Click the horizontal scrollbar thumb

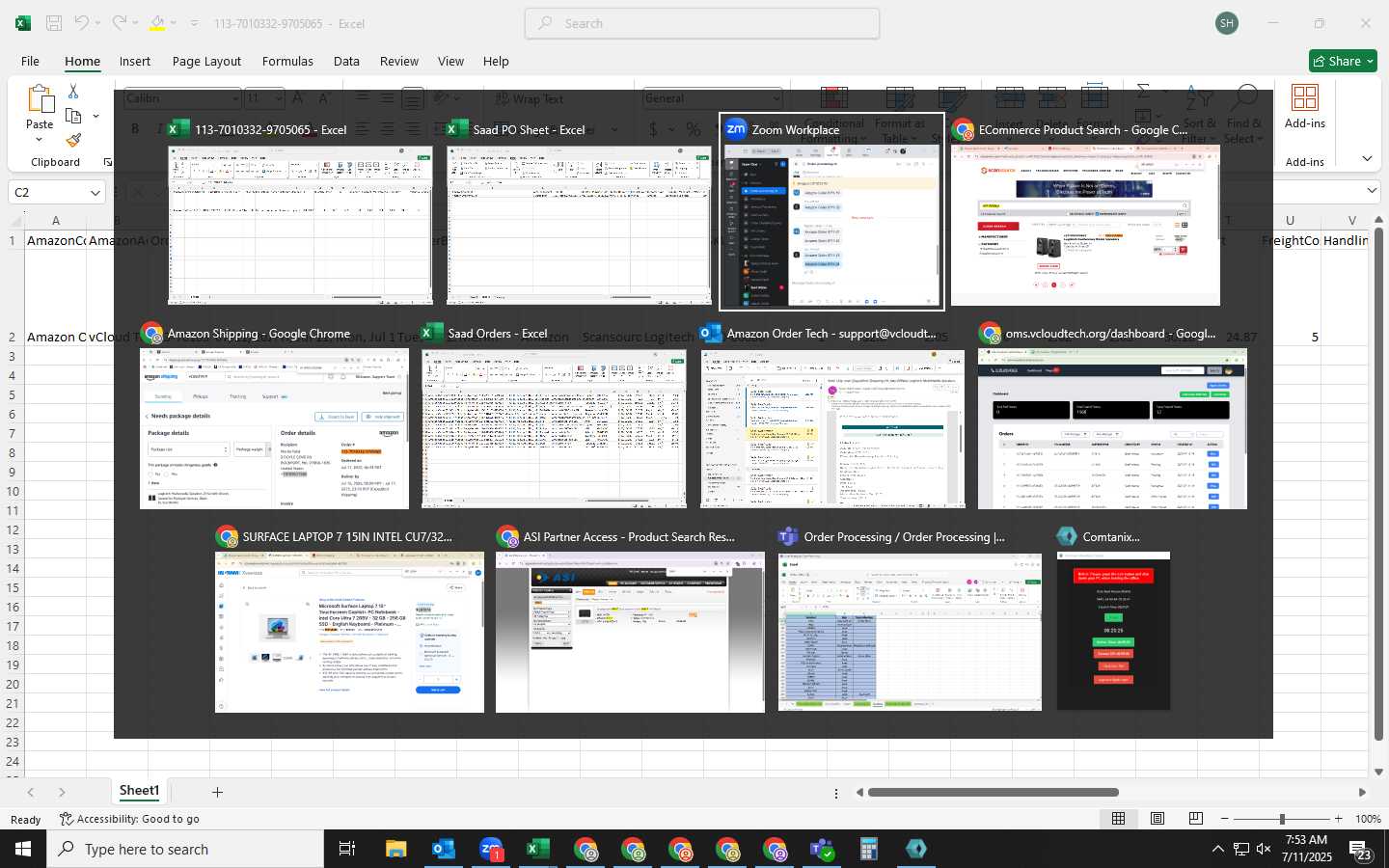[x=993, y=792]
